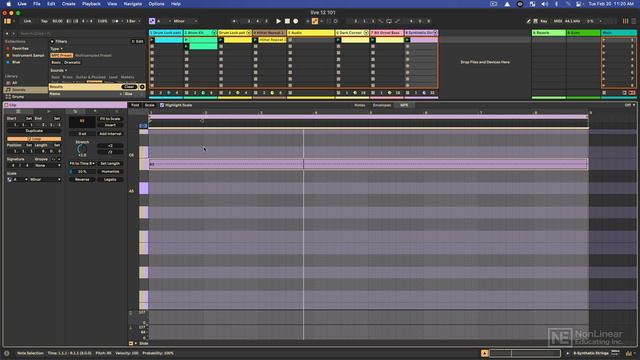The image size is (640, 360).
Task: Select the Bit Growl Bass track header
Action: click(387, 33)
